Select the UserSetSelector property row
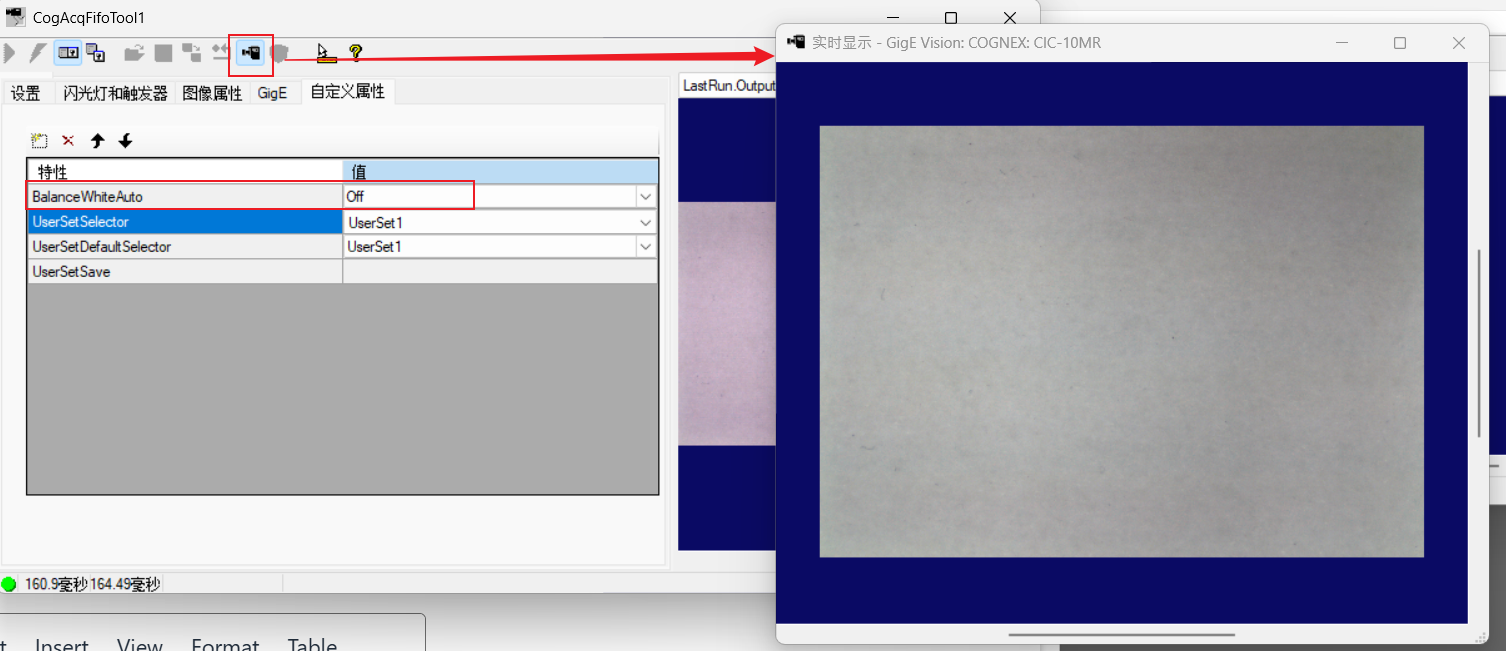 tap(185, 222)
